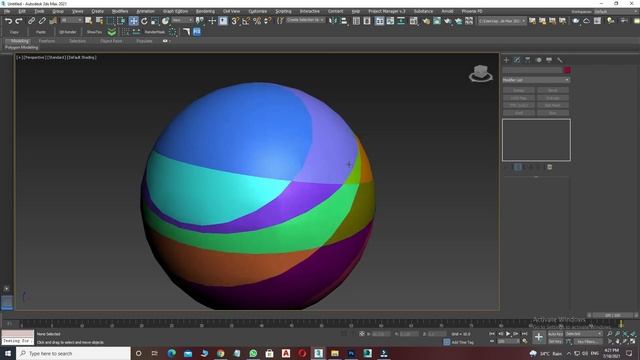This screenshot has height=360, width=640.
Task: Click the Mirror tool icon
Action: 333,21
